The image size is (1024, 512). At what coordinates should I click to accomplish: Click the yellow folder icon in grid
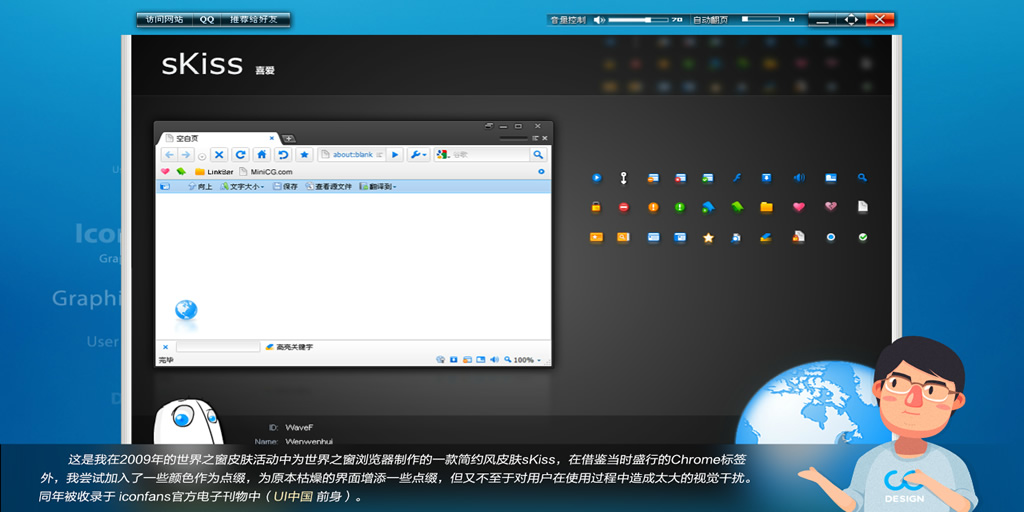[767, 207]
